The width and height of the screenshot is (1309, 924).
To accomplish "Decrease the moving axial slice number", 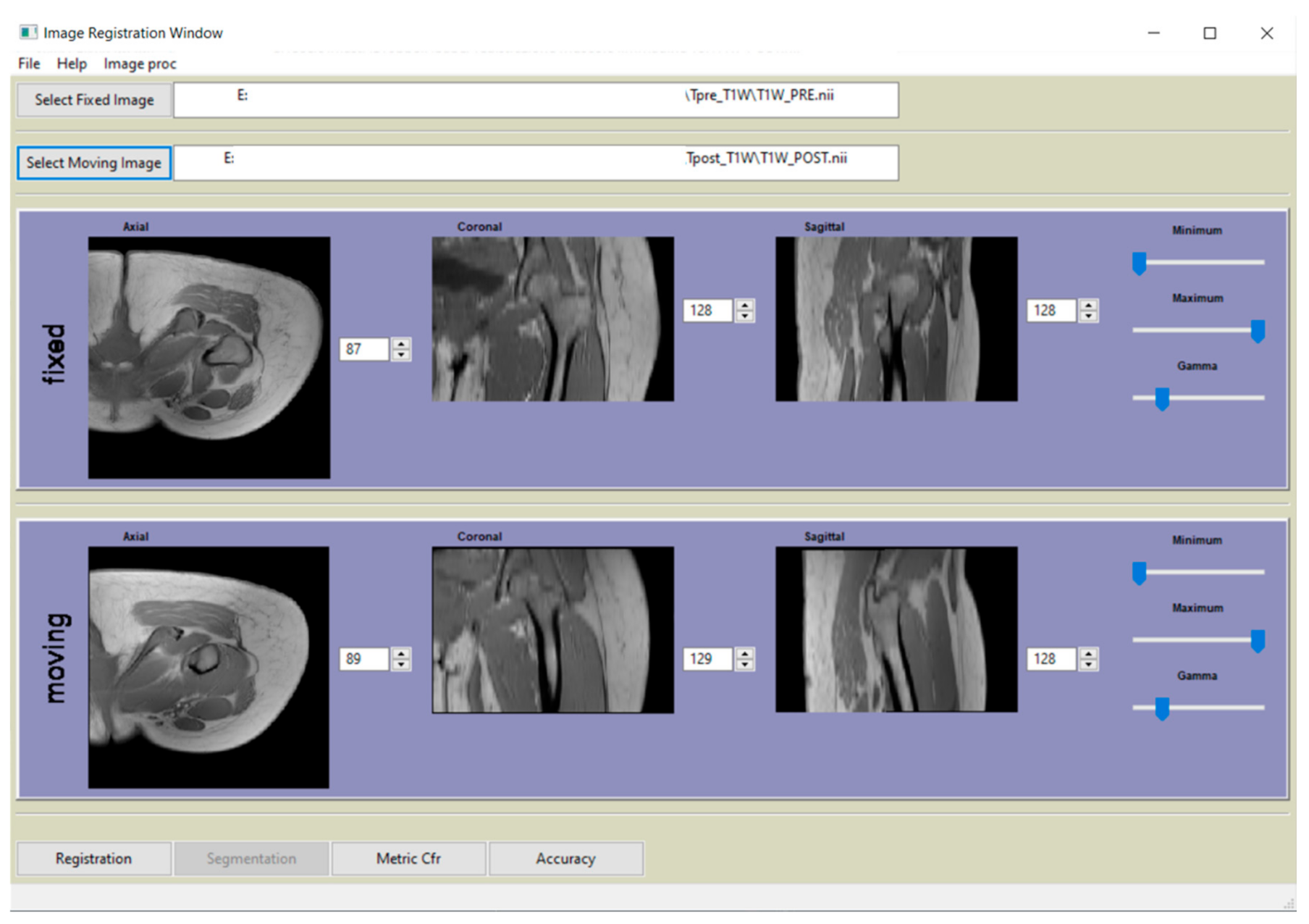I will click(401, 665).
